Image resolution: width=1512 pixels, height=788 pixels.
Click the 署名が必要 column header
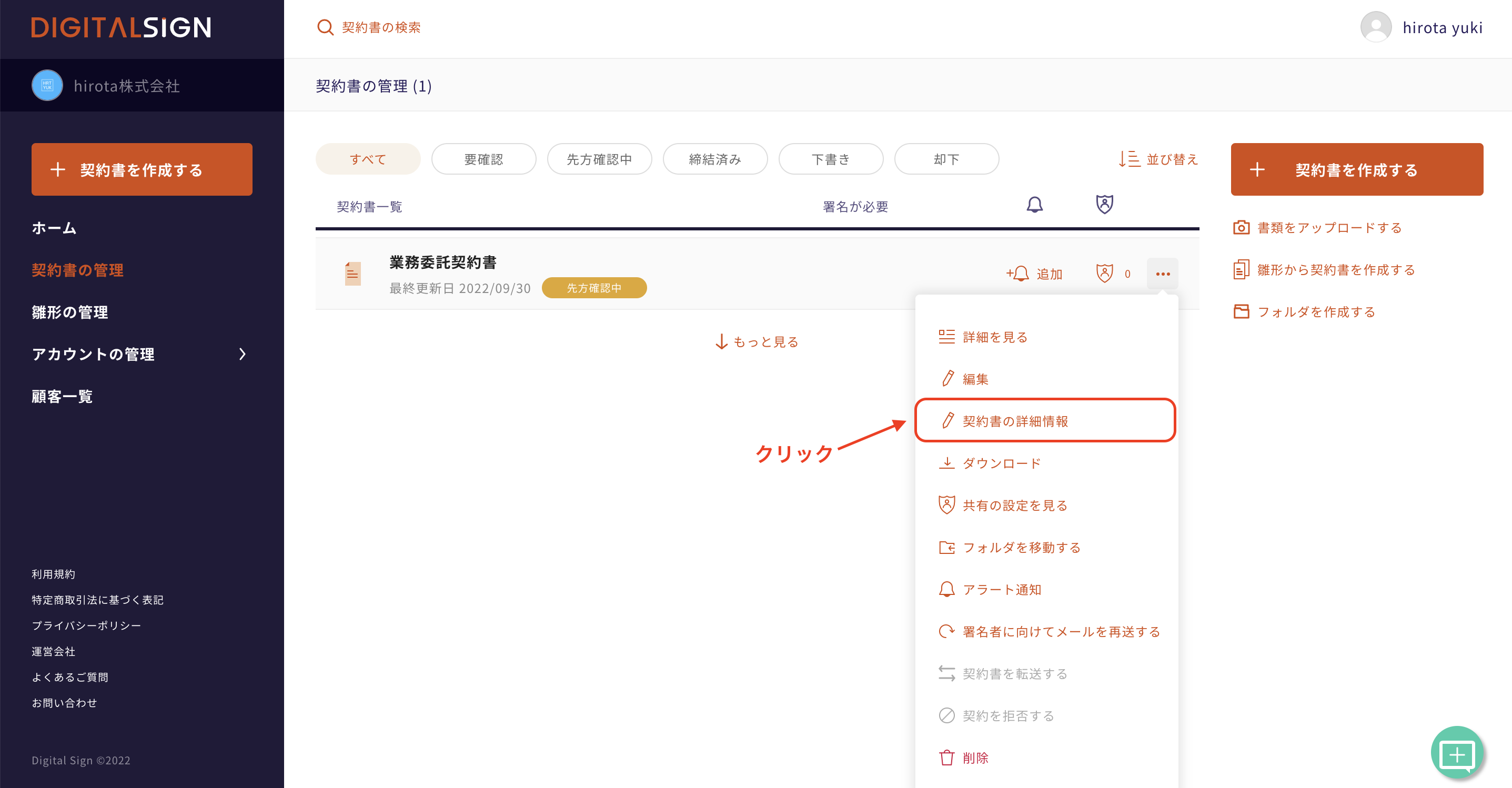[855, 207]
